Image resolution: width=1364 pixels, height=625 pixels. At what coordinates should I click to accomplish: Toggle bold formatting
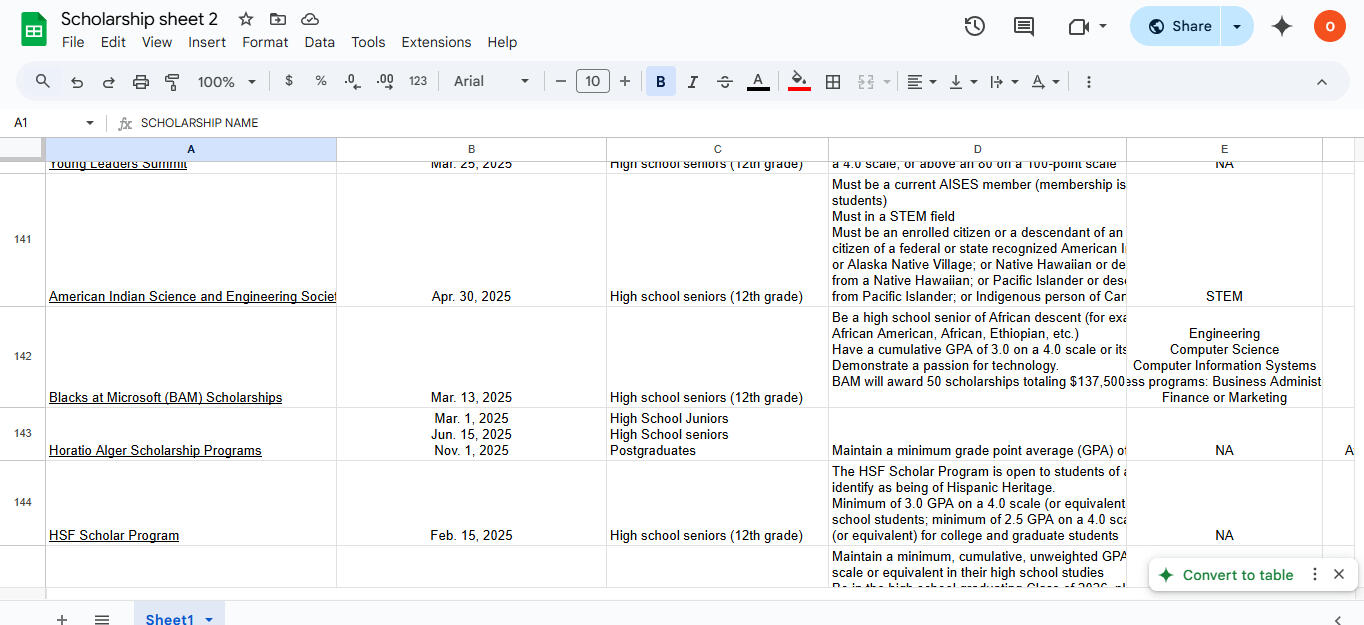660,82
